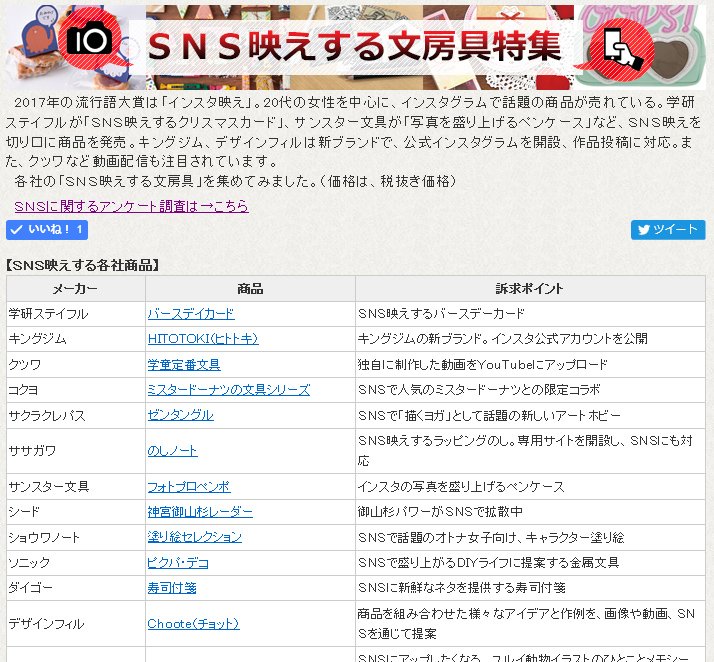Open the ピクバ・デコ link
Image resolution: width=714 pixels, height=662 pixels.
tap(178, 563)
